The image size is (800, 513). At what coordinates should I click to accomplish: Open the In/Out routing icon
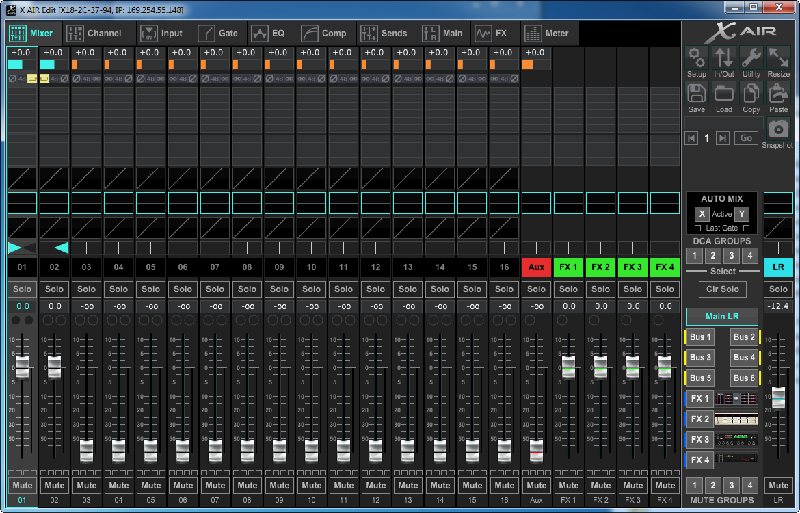pyautogui.click(x=723, y=58)
